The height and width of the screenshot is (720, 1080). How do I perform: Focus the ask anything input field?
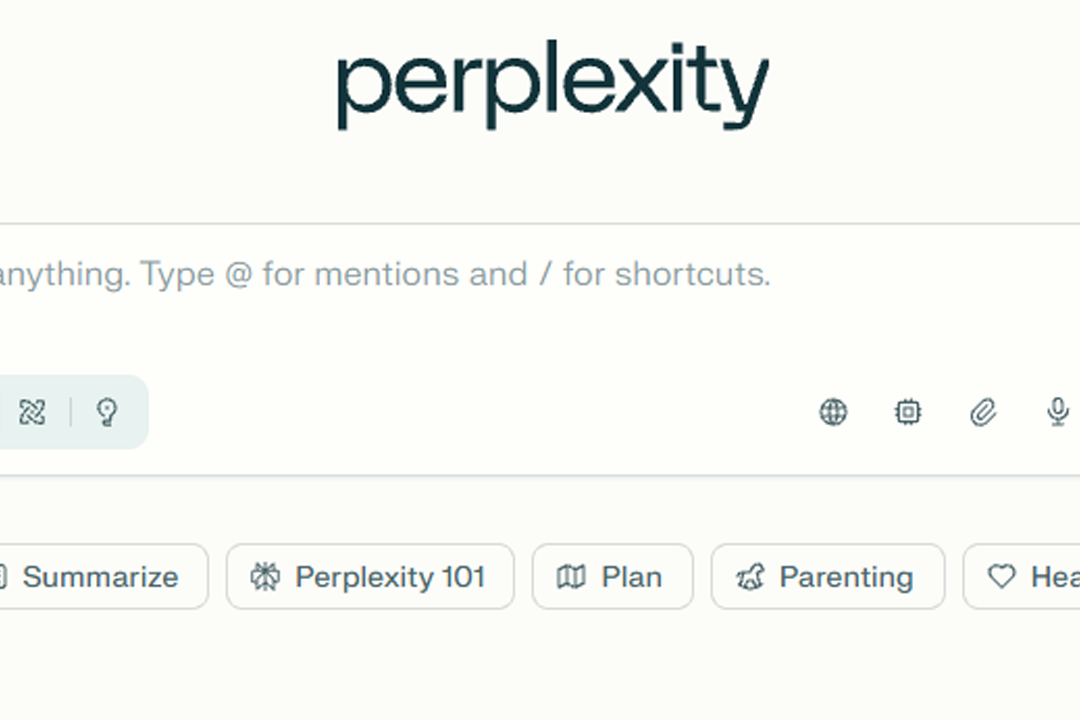pyautogui.click(x=400, y=274)
